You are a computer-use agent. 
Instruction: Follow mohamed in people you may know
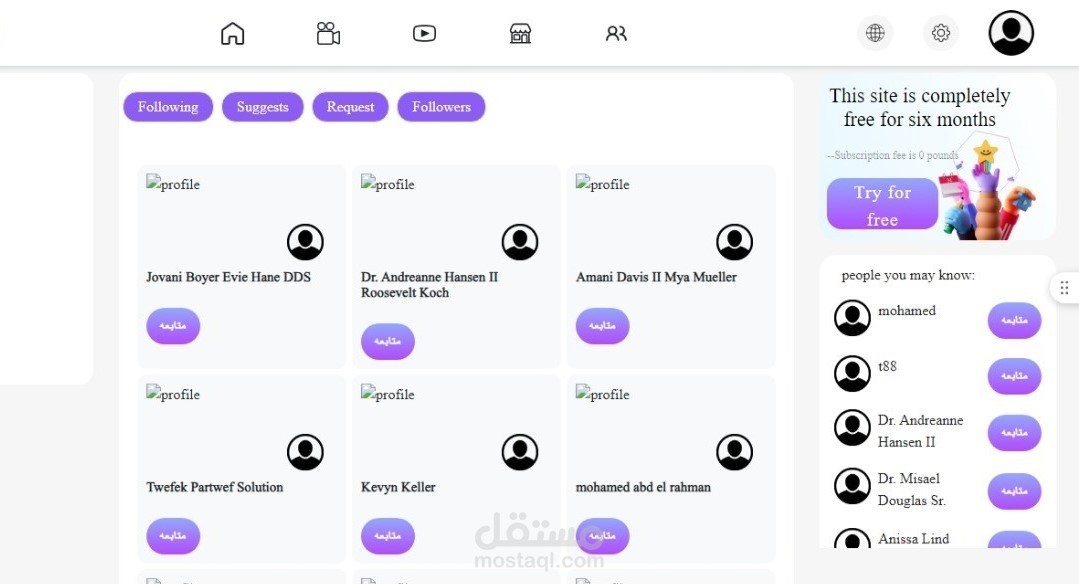(1014, 320)
